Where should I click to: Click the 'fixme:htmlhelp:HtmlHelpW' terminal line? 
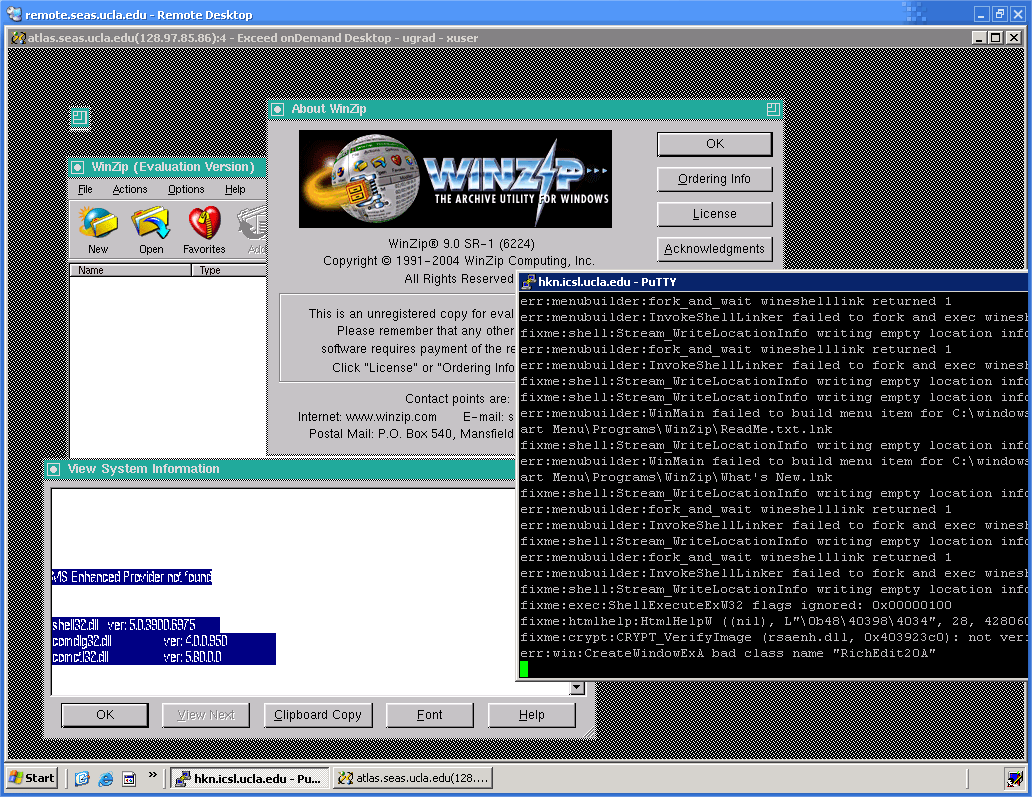[773, 621]
